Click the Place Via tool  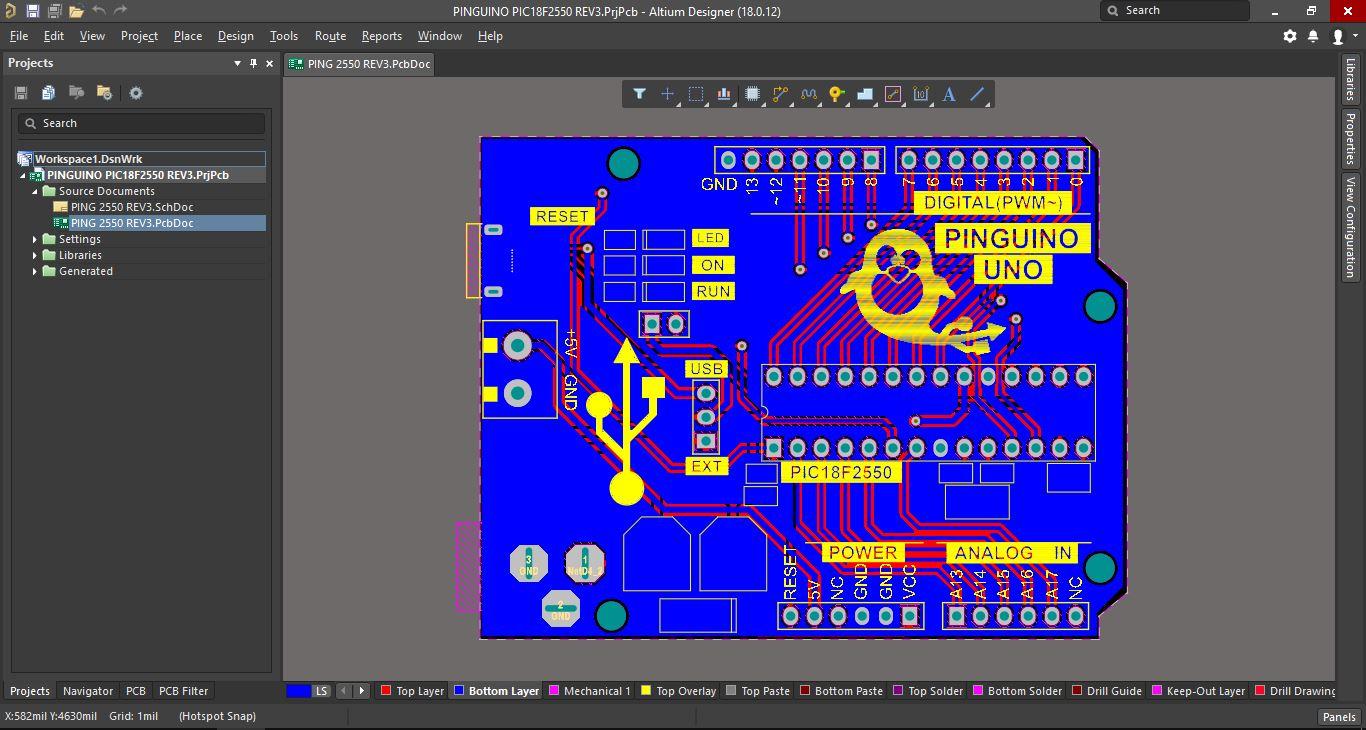click(836, 94)
